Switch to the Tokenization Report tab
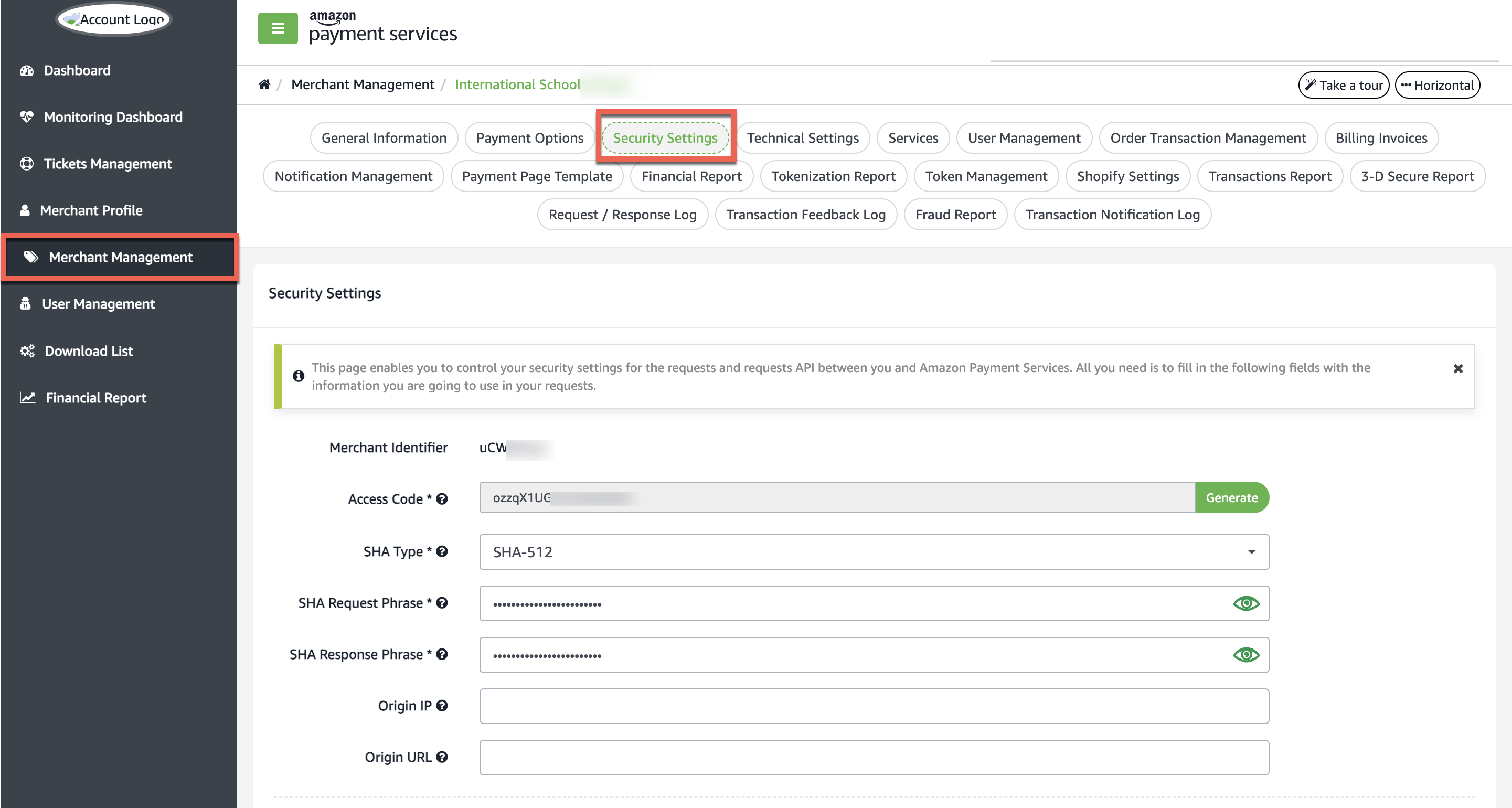1512x808 pixels. click(x=833, y=176)
